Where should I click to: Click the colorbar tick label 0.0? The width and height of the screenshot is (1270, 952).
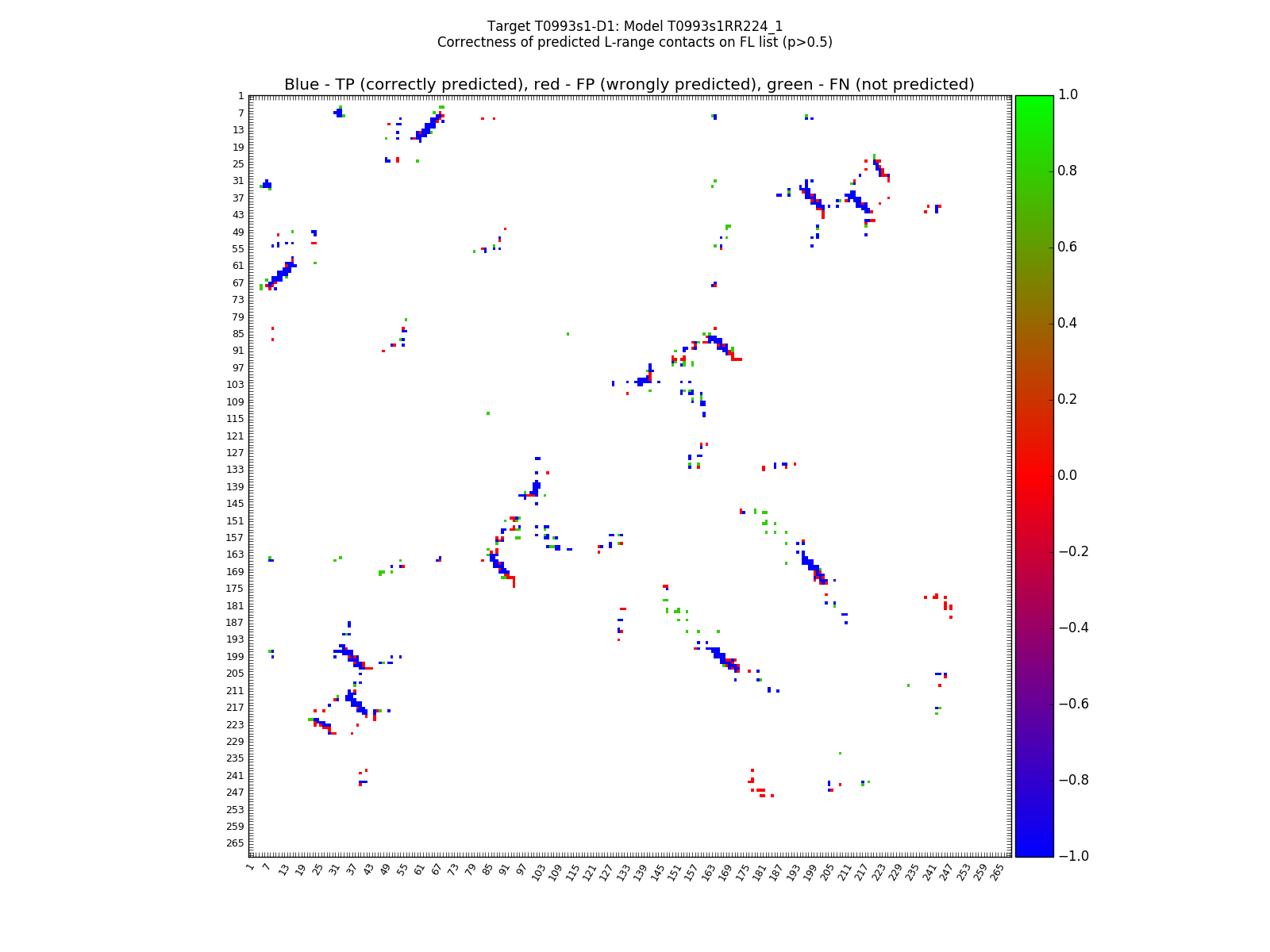1068,475
